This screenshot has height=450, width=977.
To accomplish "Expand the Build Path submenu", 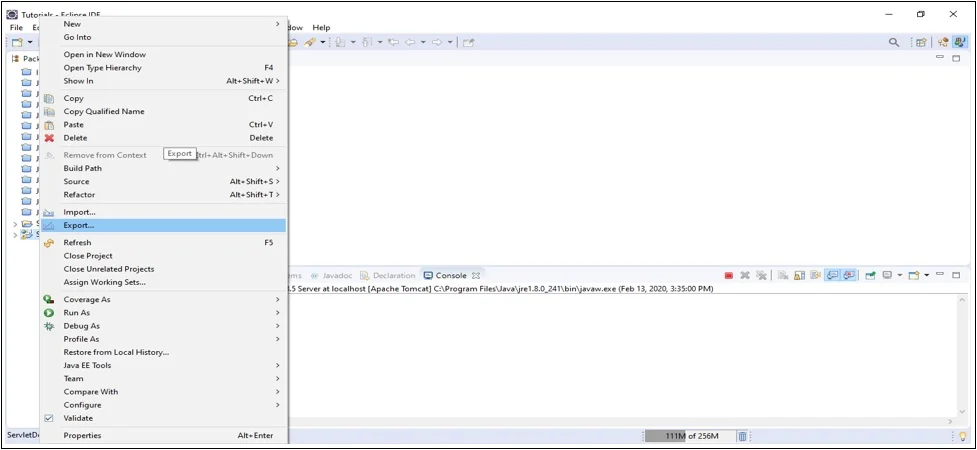I will [162, 168].
